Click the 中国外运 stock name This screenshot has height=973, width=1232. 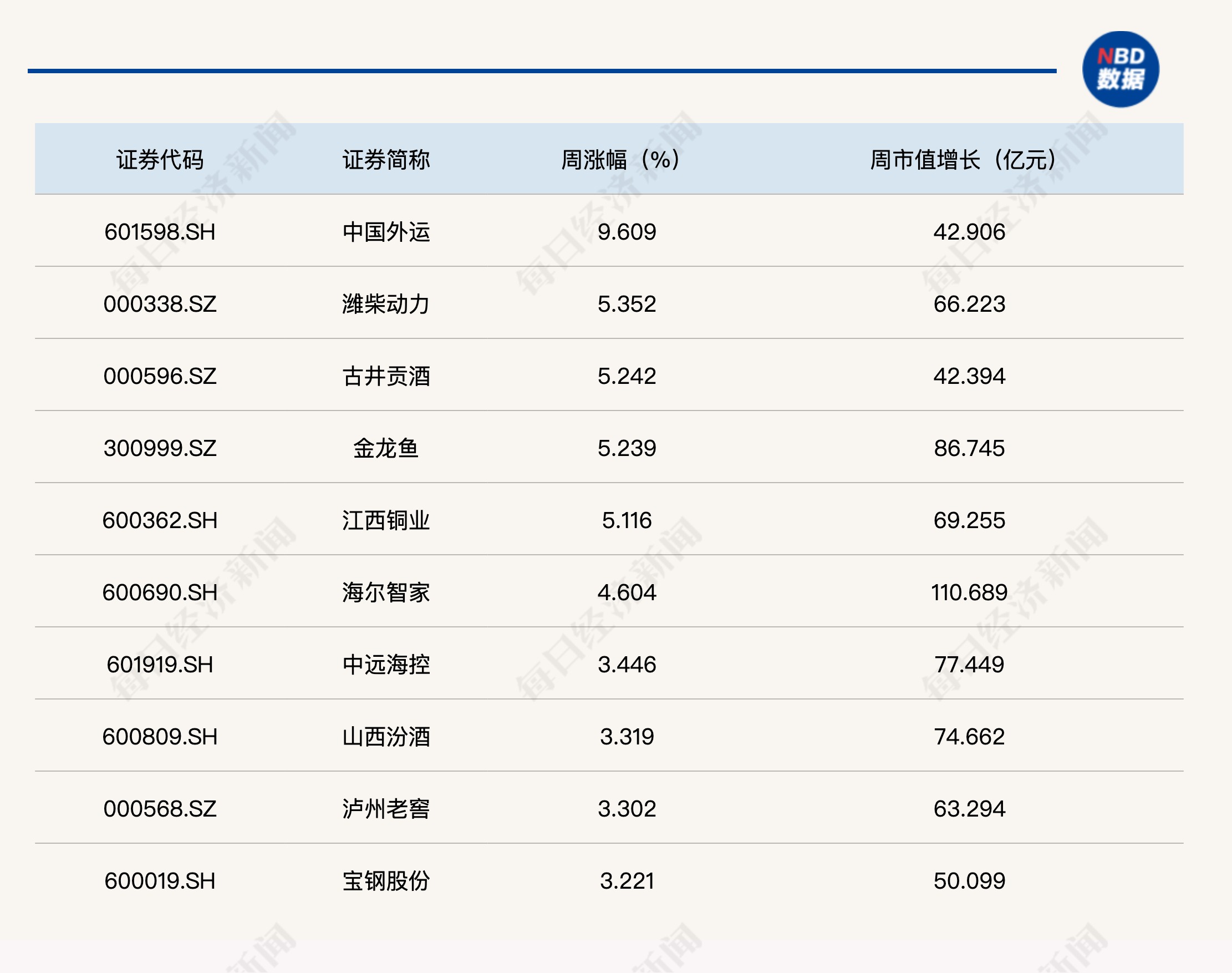tap(386, 232)
